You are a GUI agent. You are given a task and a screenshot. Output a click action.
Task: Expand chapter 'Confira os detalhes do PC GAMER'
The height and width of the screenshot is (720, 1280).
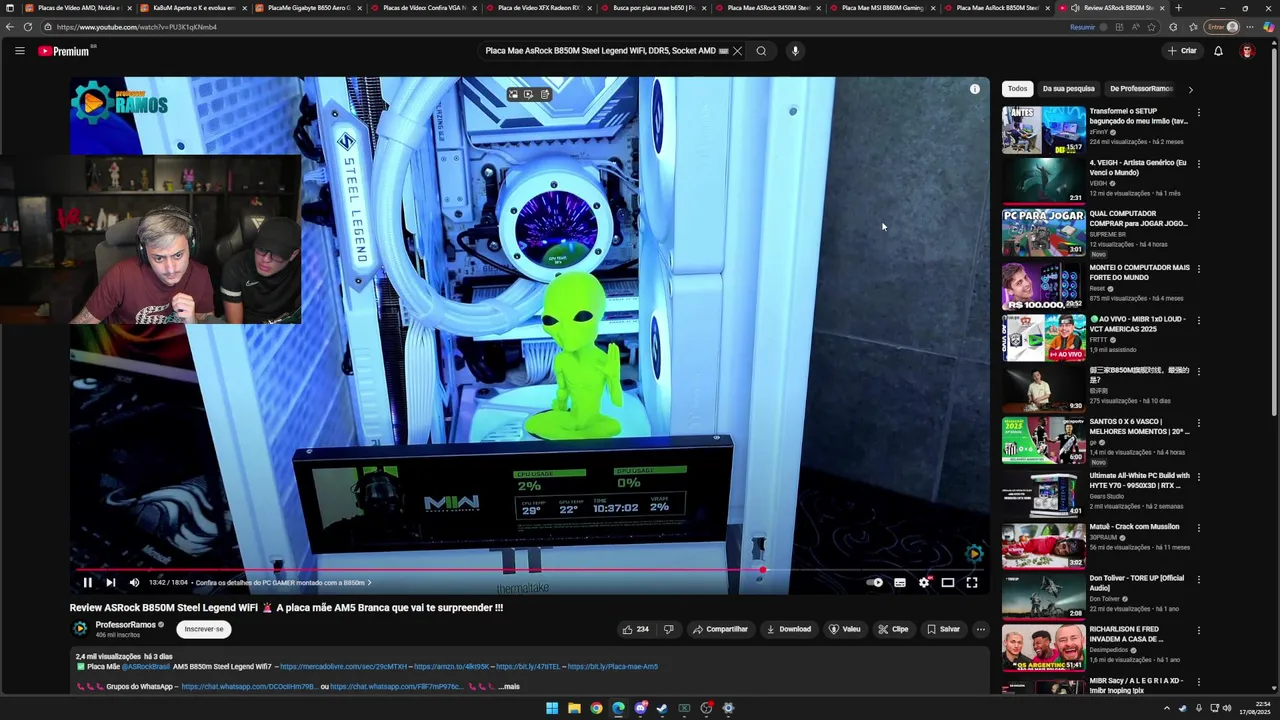tap(283, 582)
